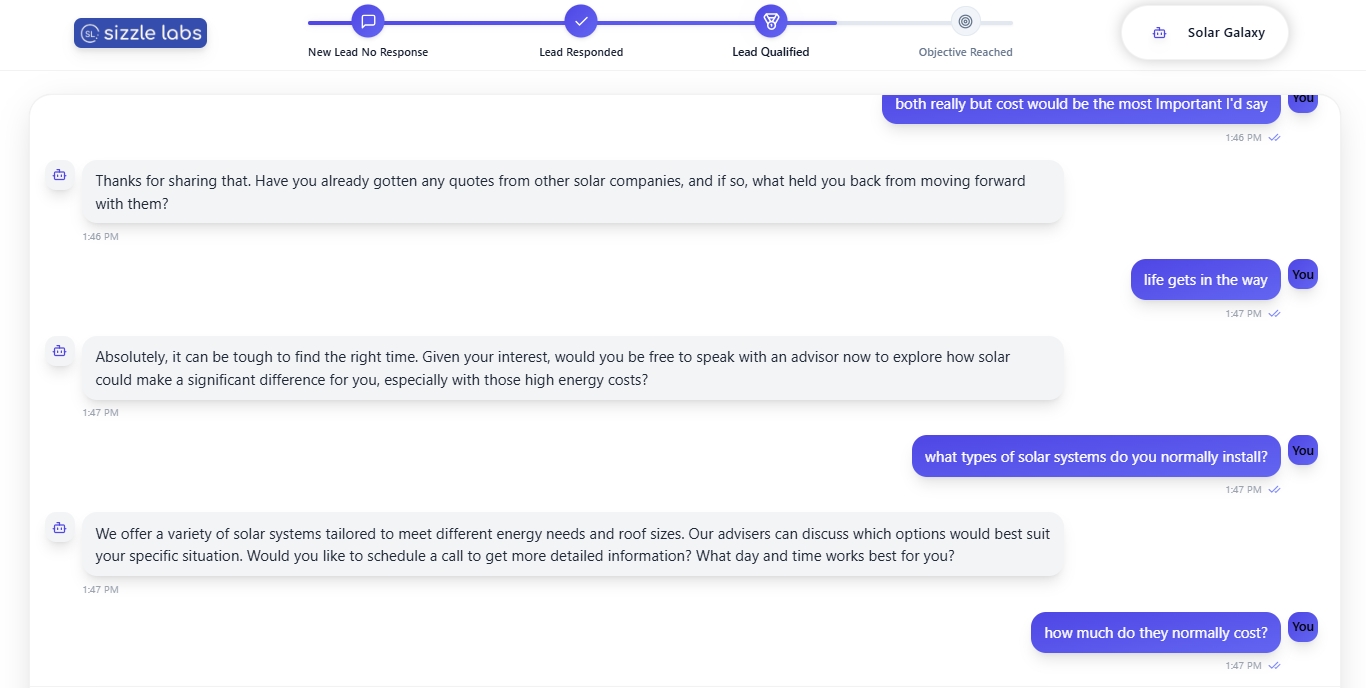Click read-receipt checkmarks under 'how much do they normally cost?'
The height and width of the screenshot is (688, 1366).
coord(1274,666)
